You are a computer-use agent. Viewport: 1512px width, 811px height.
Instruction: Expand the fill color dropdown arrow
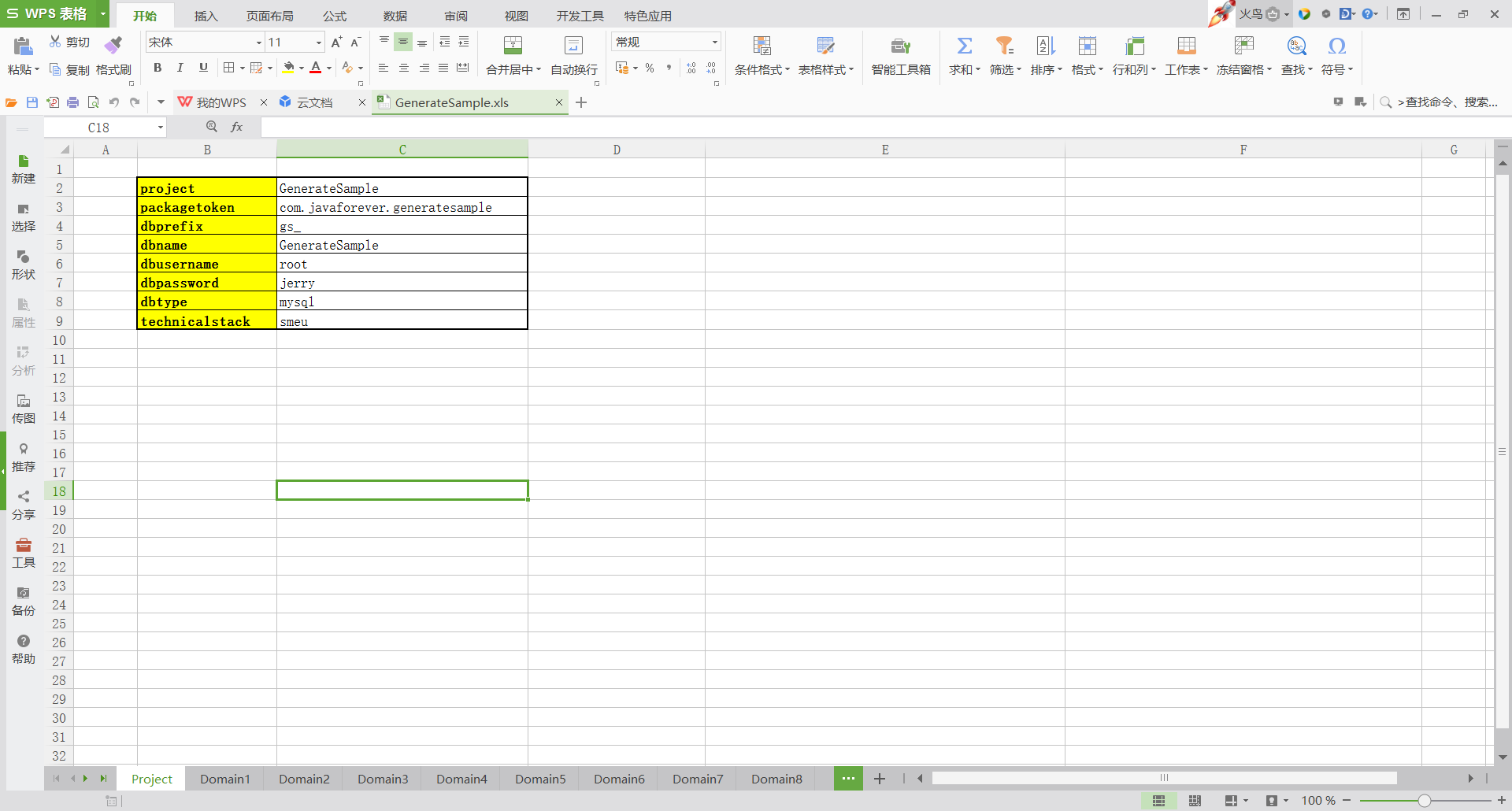tap(301, 69)
